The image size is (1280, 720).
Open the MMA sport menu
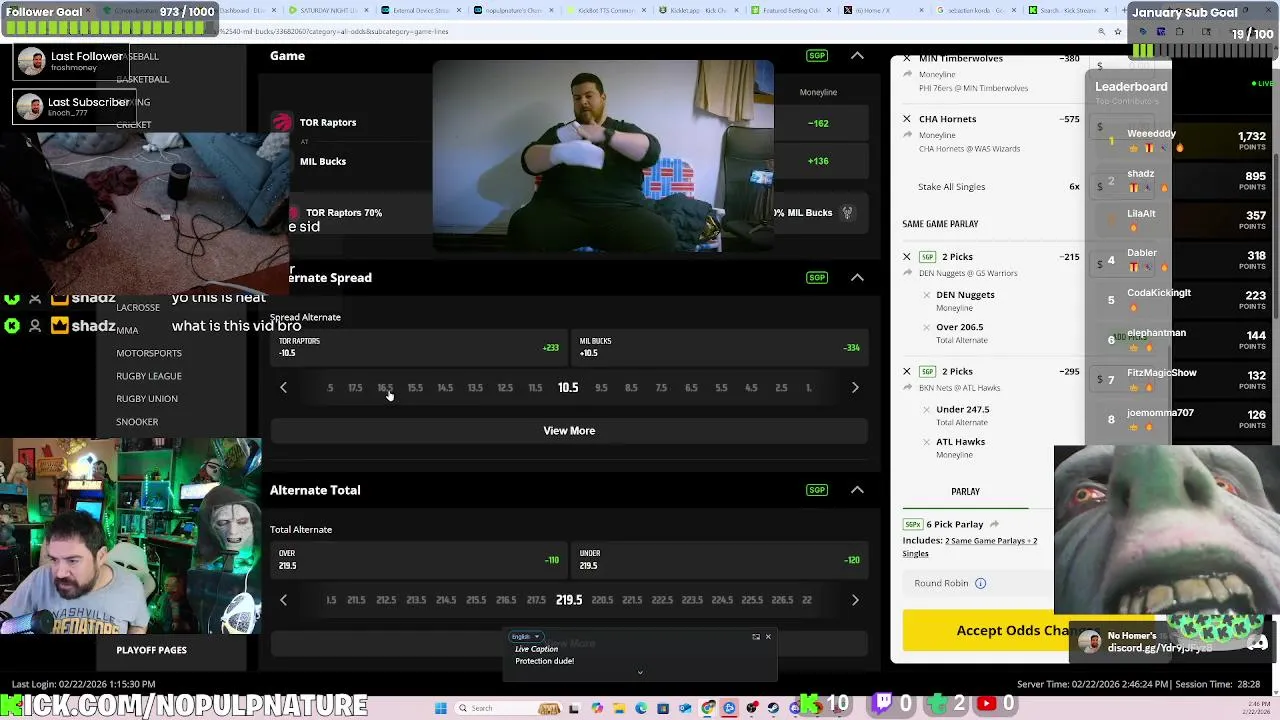127,330
